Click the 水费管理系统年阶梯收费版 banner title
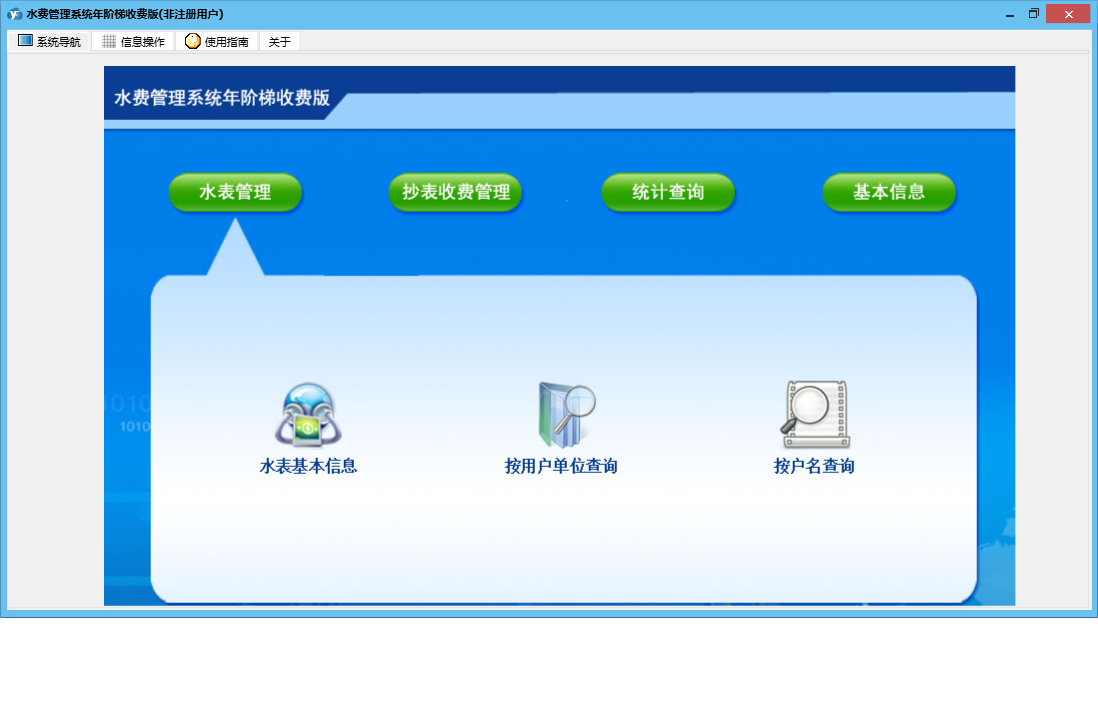Screen dimensions: 1098x722 pos(222,97)
